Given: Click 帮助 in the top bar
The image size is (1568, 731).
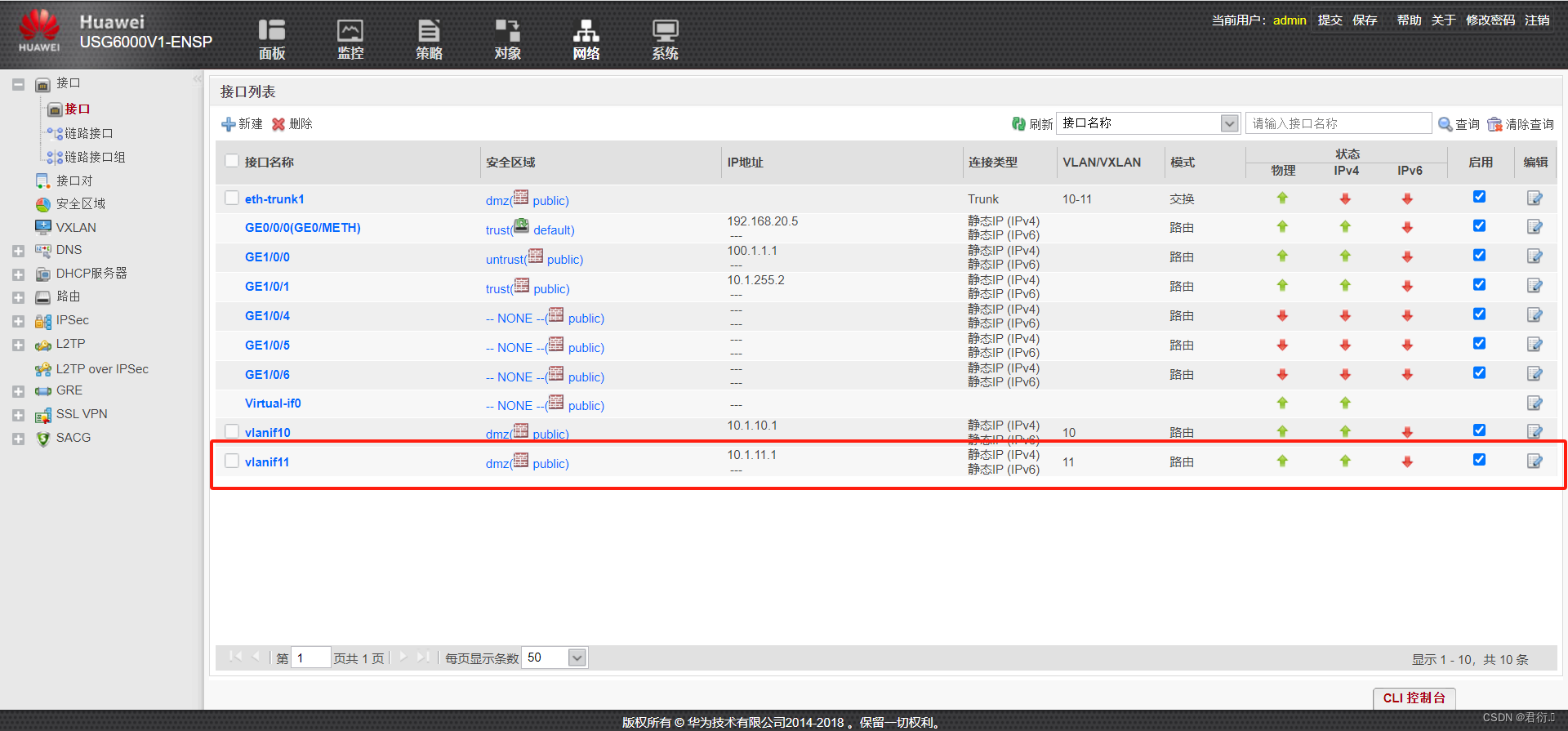Looking at the screenshot, I should pos(1409,20).
